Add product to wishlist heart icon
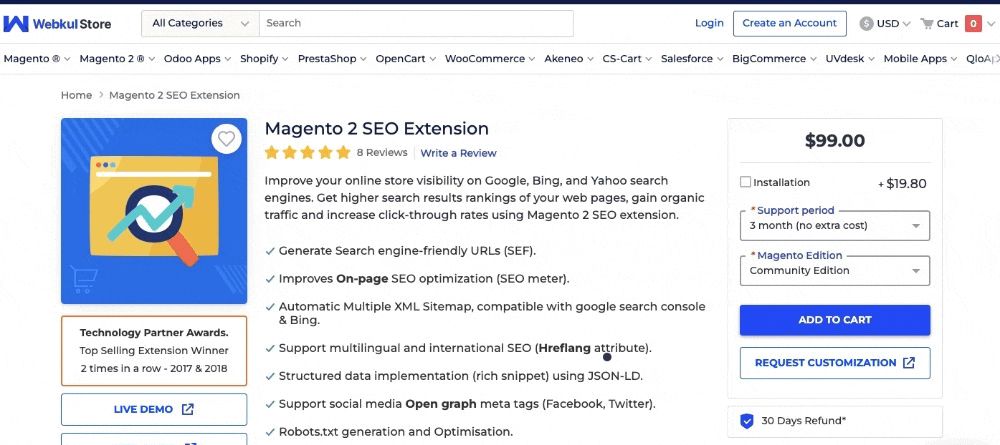This screenshot has height=445, width=1000. tap(227, 139)
